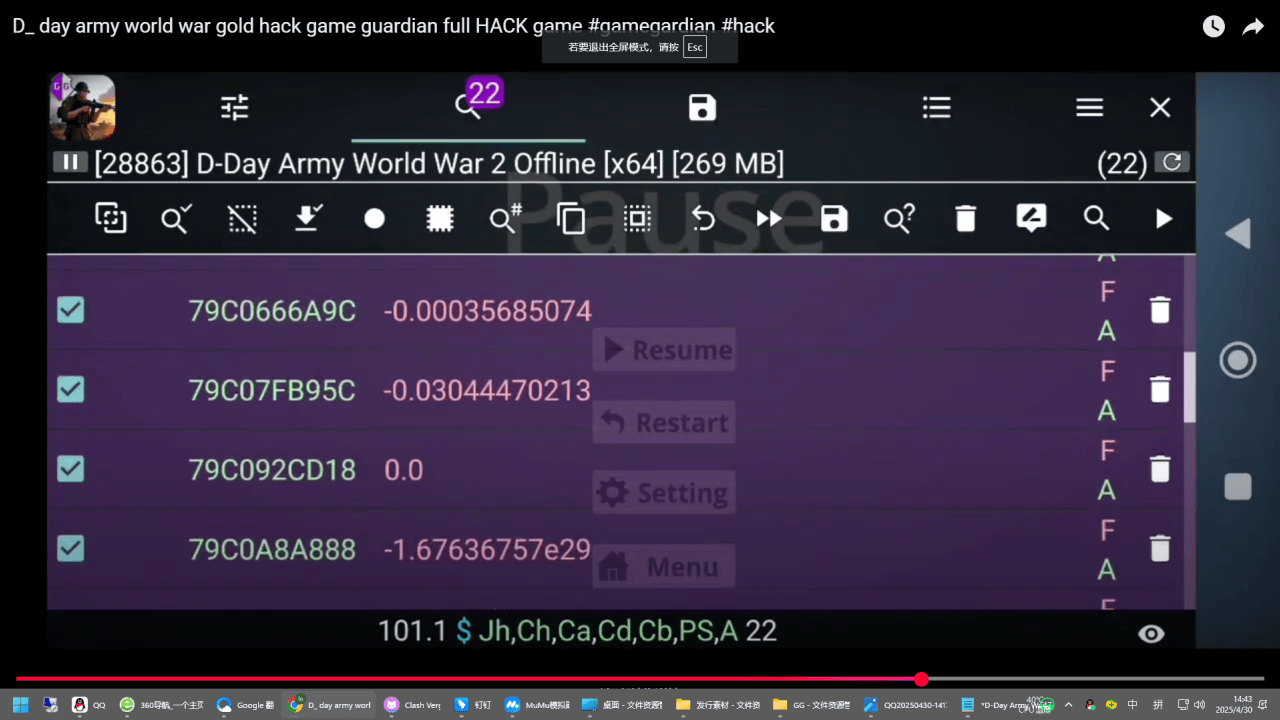Click the address text 79C07FB95C
The image size is (1280, 720).
pos(272,390)
